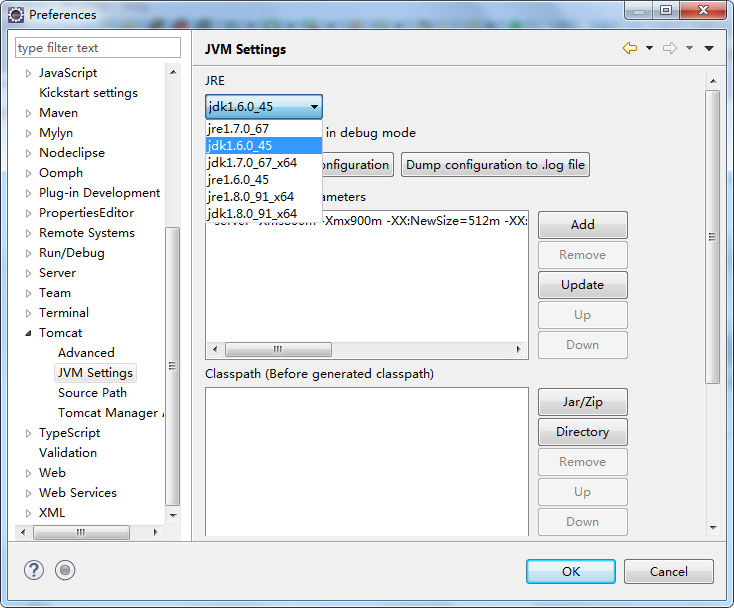Expand the JavaScript tree node
The height and width of the screenshot is (608, 734).
(29, 73)
